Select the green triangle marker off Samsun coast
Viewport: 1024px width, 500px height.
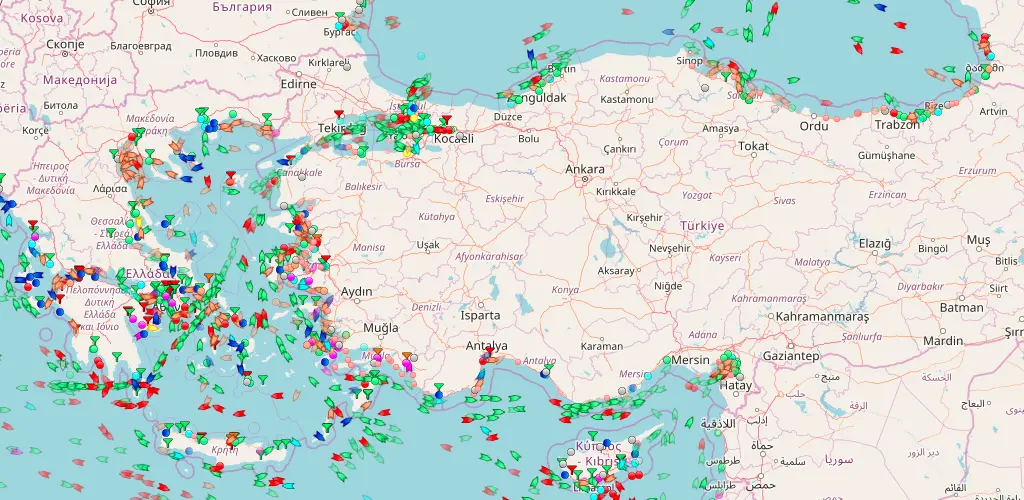[x=725, y=77]
